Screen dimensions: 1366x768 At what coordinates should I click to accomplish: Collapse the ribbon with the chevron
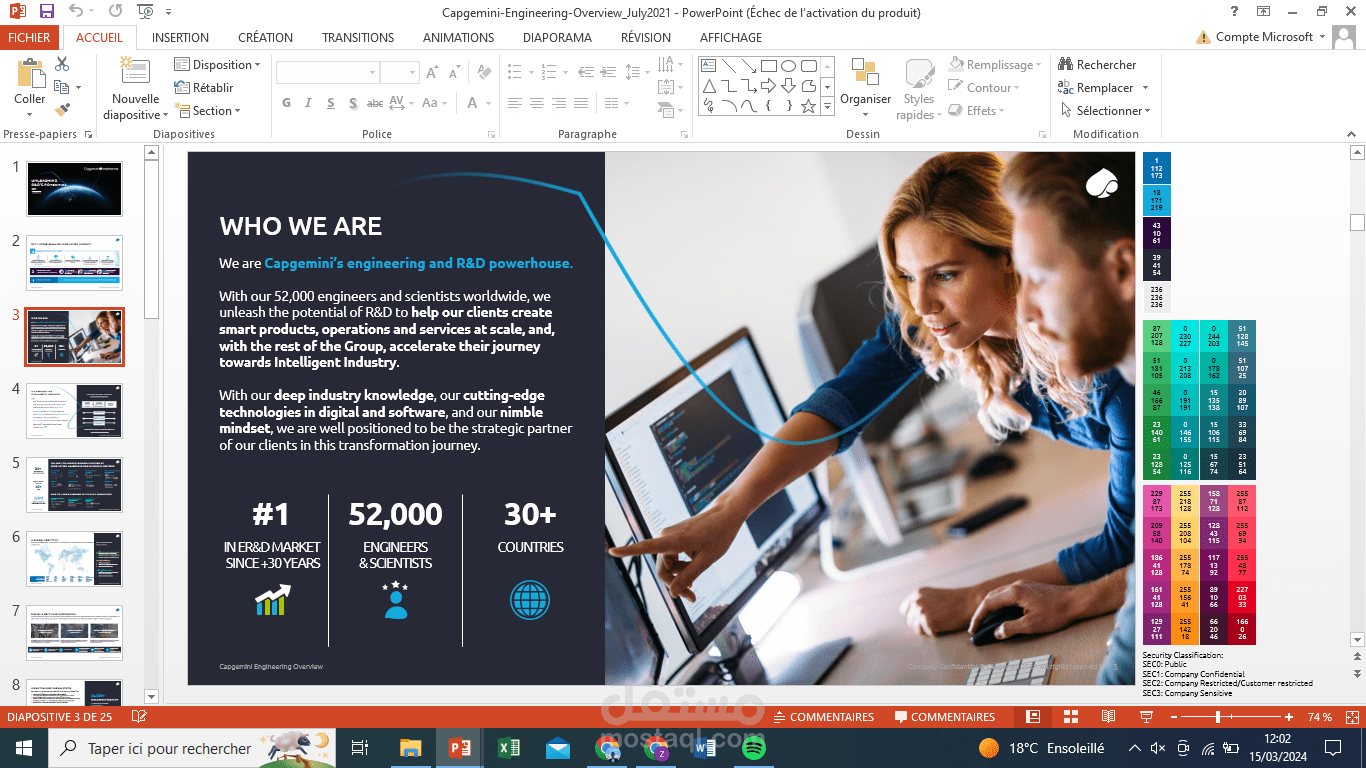pyautogui.click(x=1349, y=134)
